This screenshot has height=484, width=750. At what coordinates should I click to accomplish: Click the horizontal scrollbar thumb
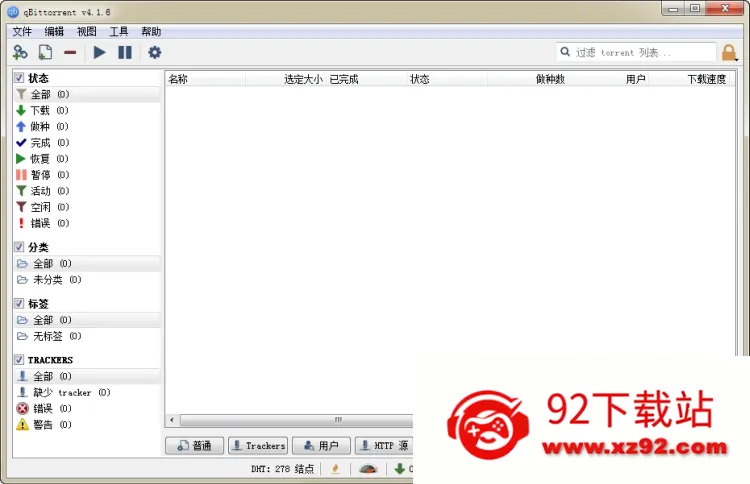click(x=297, y=420)
